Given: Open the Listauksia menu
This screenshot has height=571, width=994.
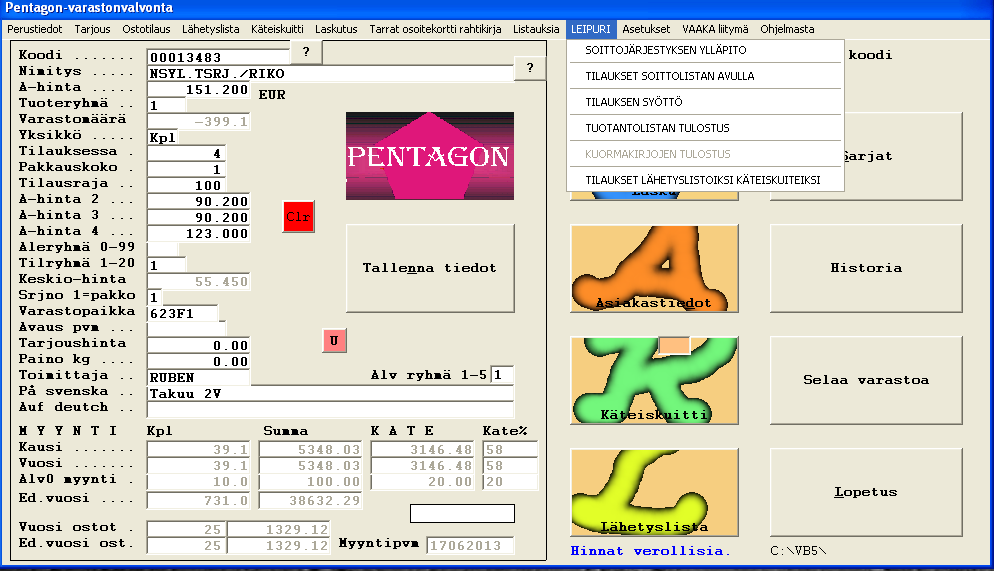Looking at the screenshot, I should click(536, 29).
